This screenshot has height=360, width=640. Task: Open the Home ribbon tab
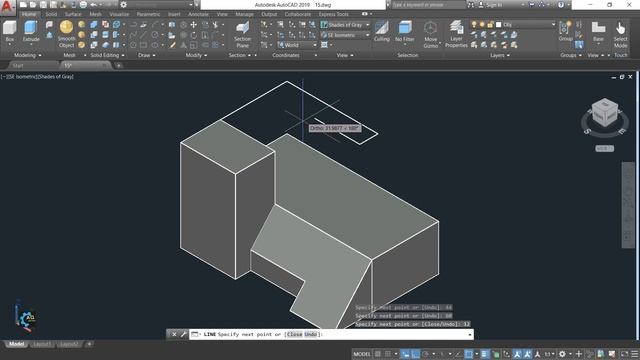(29, 14)
